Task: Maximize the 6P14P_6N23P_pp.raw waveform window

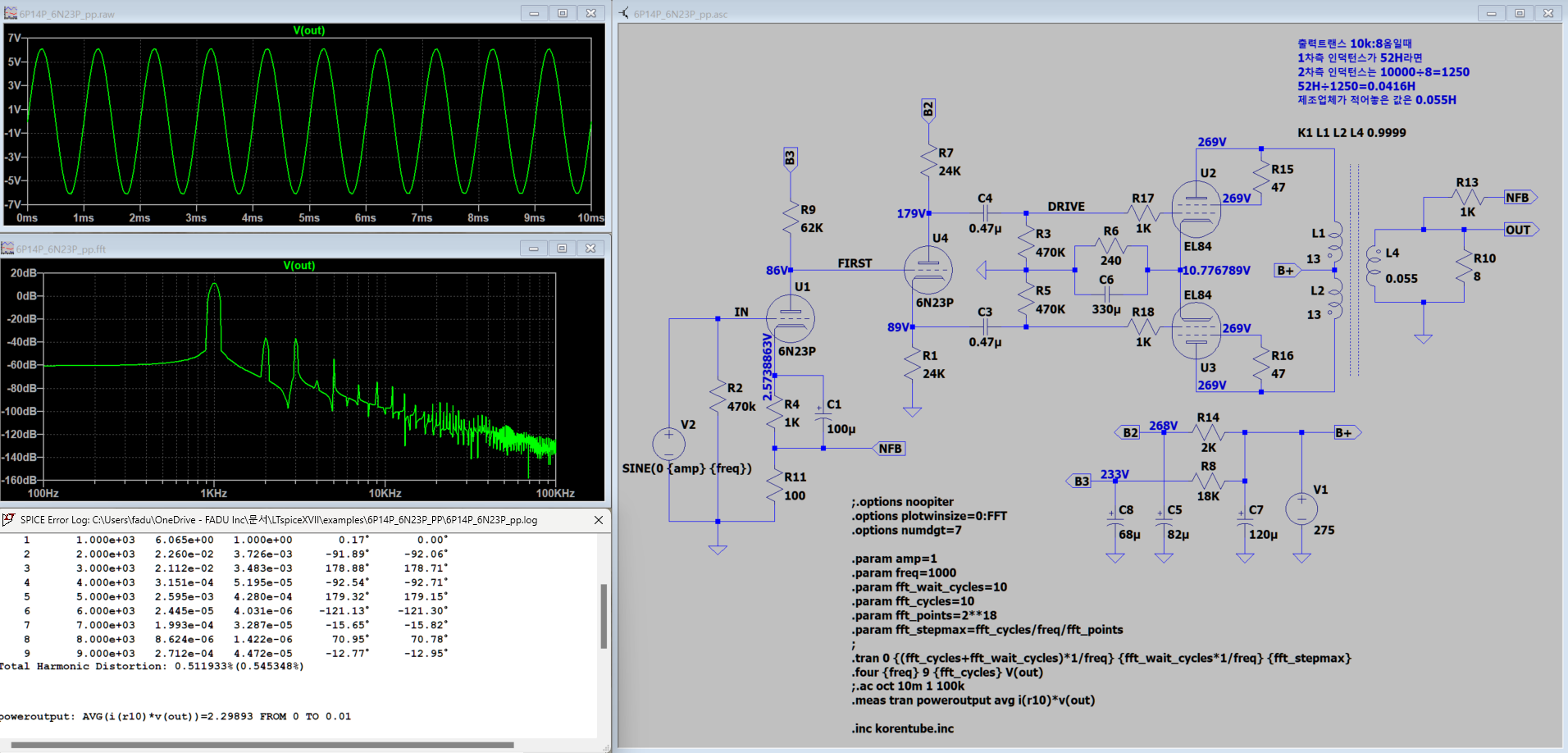Action: (563, 13)
